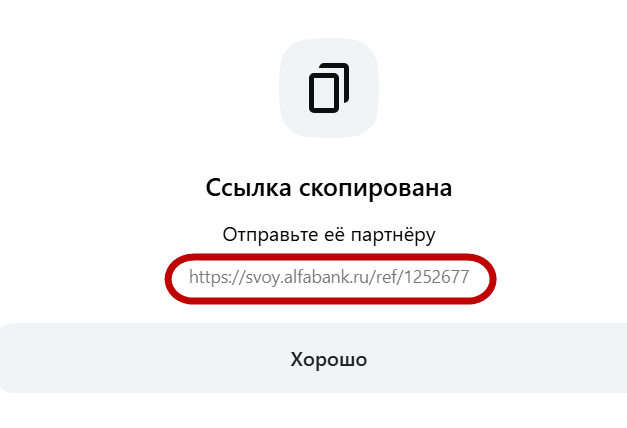
Task: Focus the referral link field inside the red oval
Action: point(330,279)
